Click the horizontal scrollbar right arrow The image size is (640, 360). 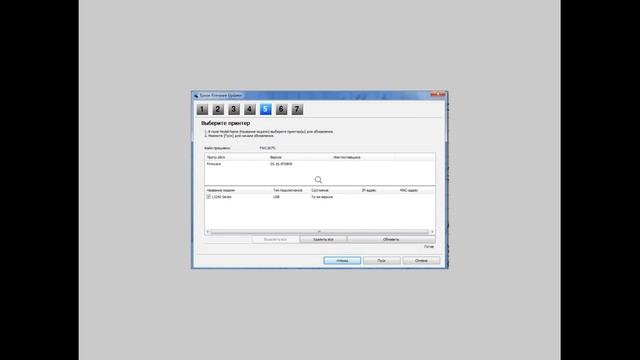click(432, 232)
